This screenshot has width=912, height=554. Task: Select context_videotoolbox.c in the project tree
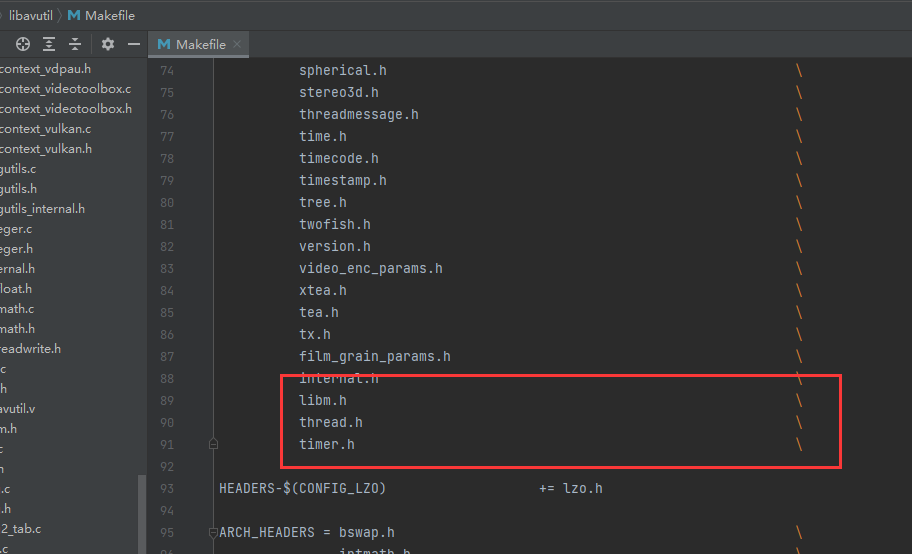click(x=65, y=89)
